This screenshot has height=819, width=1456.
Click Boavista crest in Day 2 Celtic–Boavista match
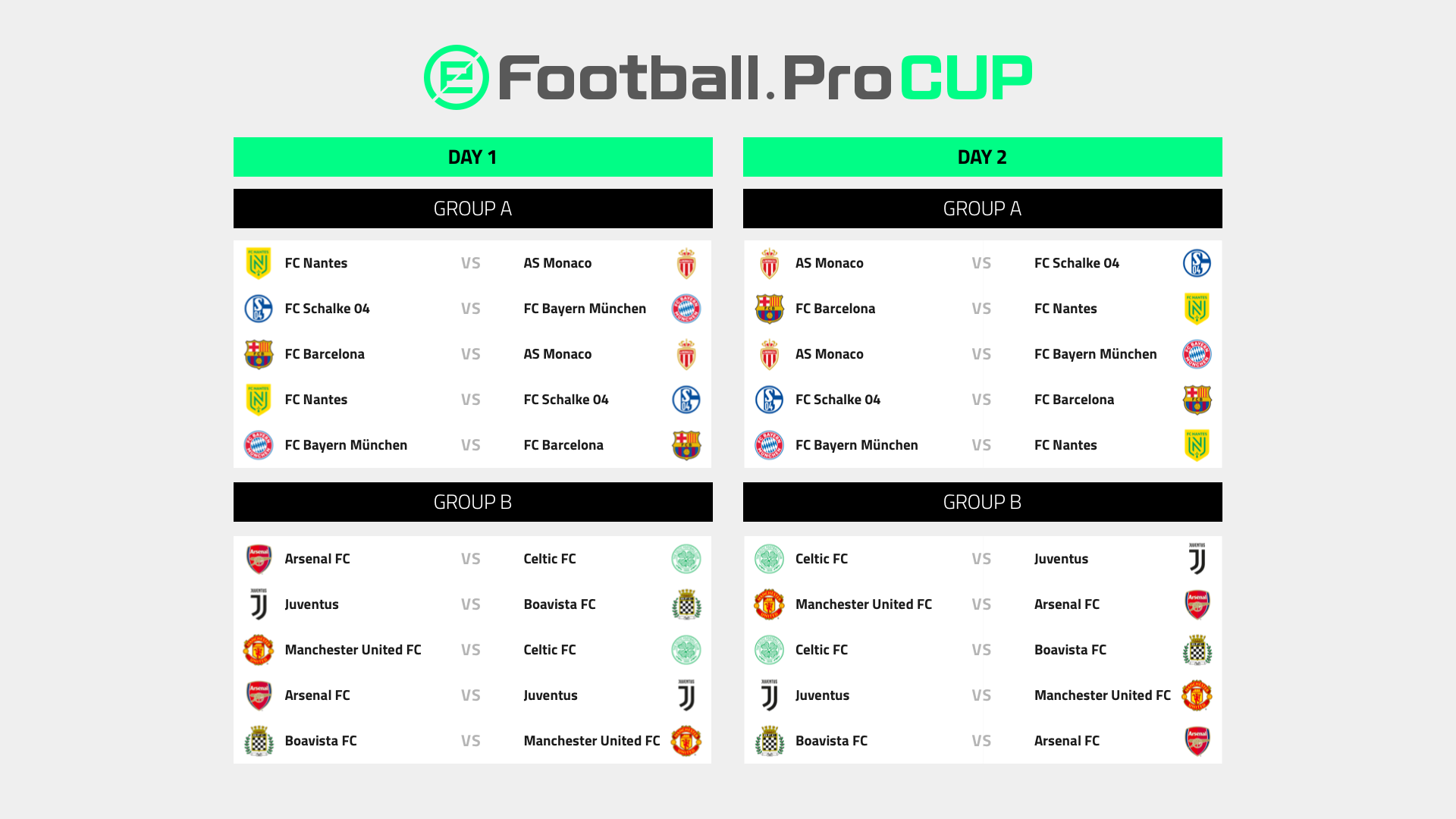coord(1197,650)
